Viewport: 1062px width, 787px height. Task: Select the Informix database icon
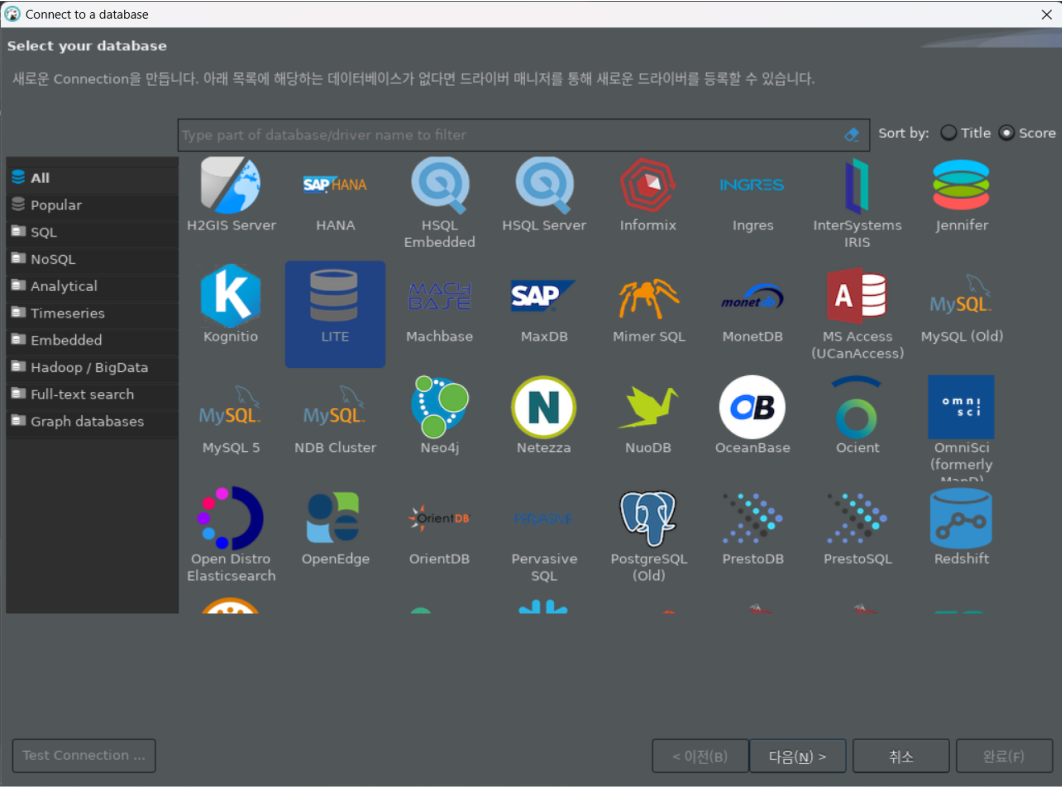coord(648,196)
